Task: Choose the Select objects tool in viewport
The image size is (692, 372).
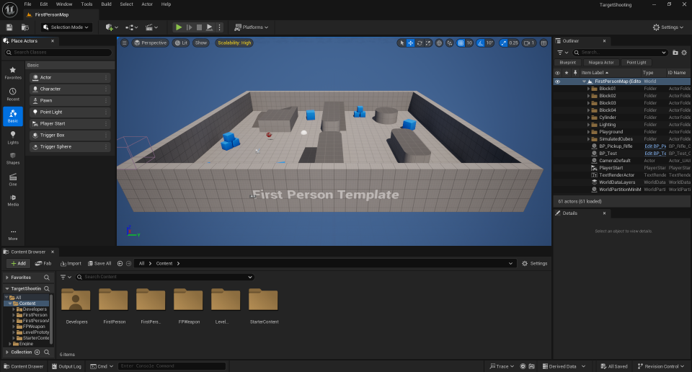Action: click(x=401, y=43)
